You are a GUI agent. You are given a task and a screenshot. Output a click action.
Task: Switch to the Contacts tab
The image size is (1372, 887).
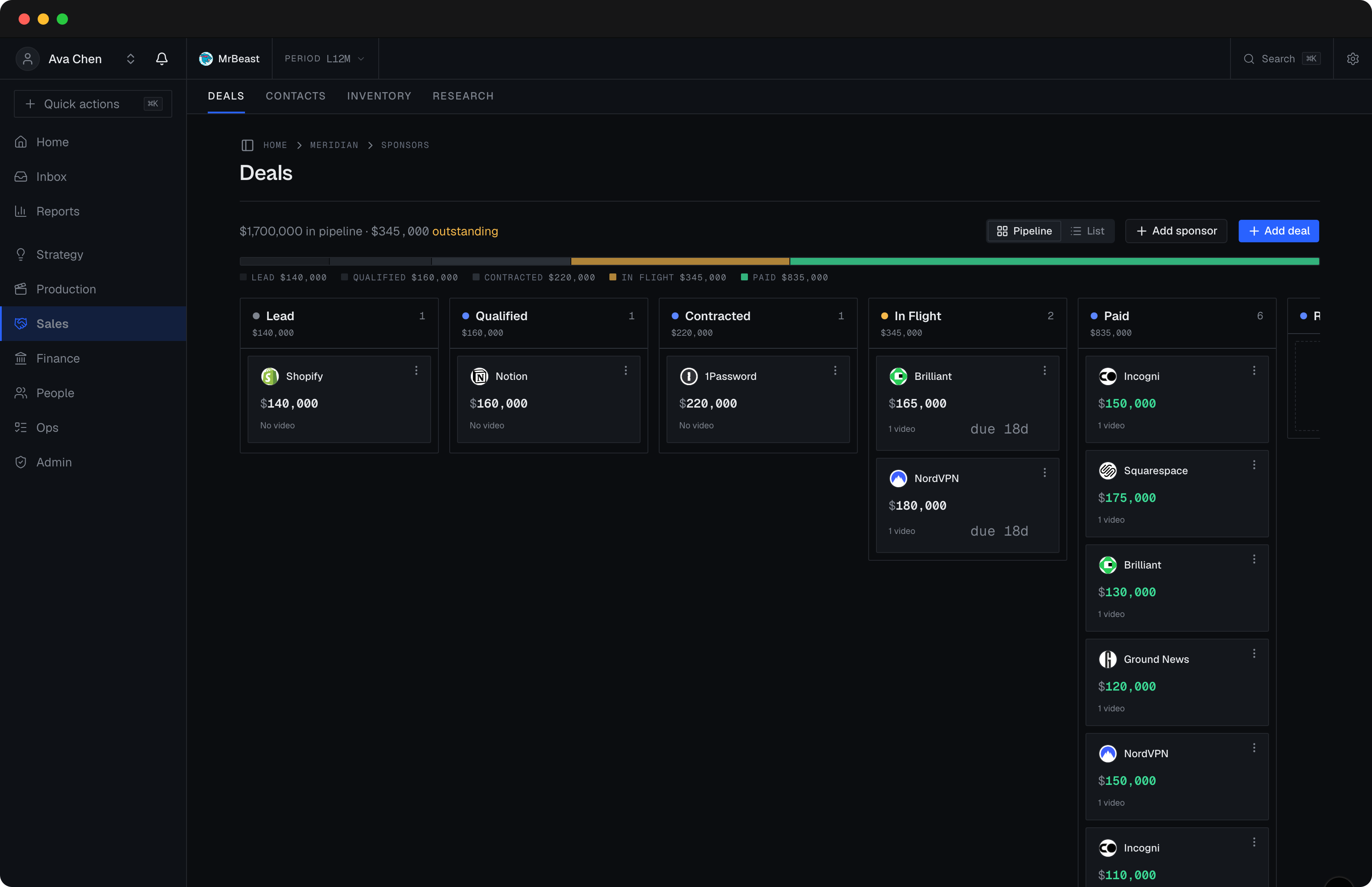click(296, 96)
